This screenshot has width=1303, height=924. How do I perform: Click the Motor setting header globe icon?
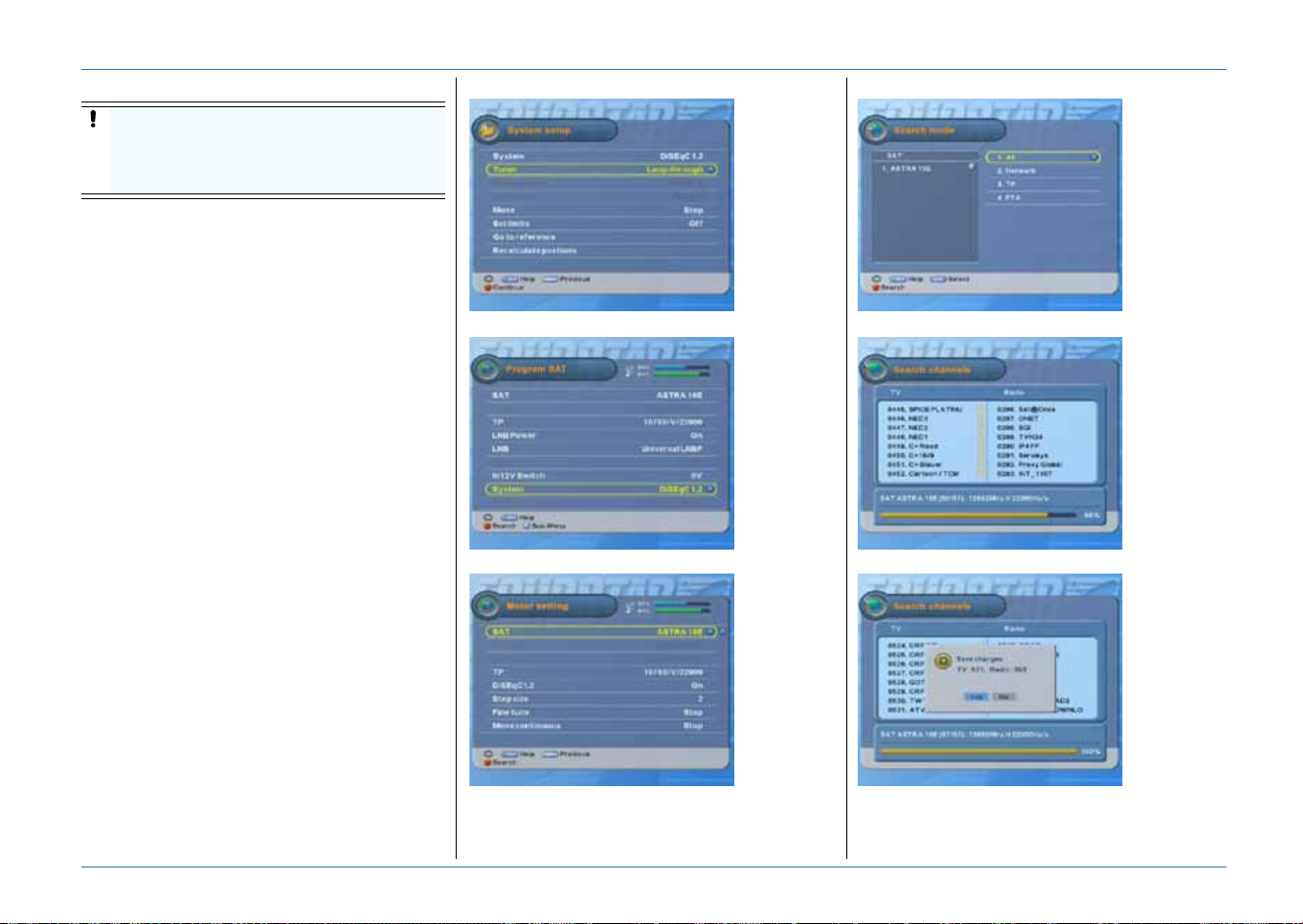tap(487, 605)
